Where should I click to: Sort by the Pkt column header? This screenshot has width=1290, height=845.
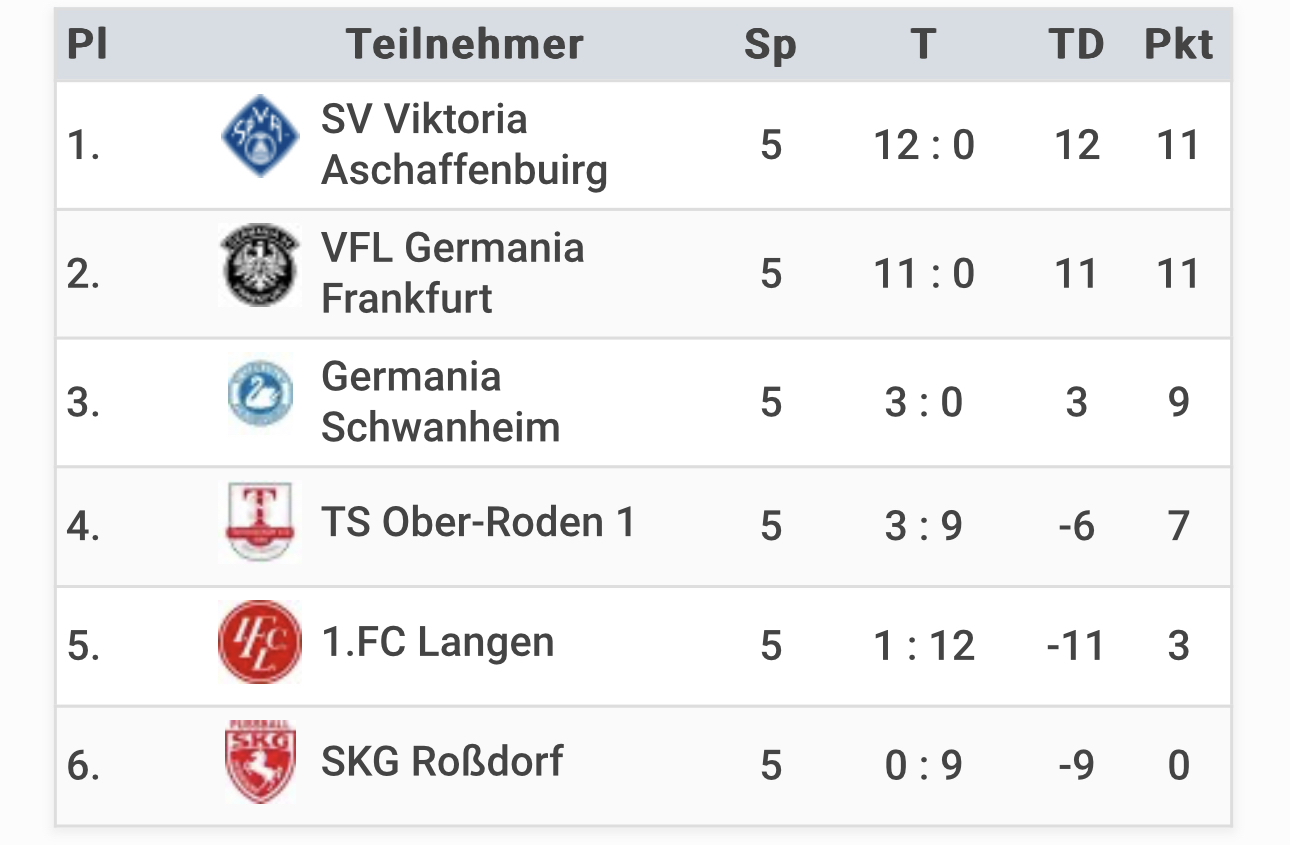(x=1178, y=44)
